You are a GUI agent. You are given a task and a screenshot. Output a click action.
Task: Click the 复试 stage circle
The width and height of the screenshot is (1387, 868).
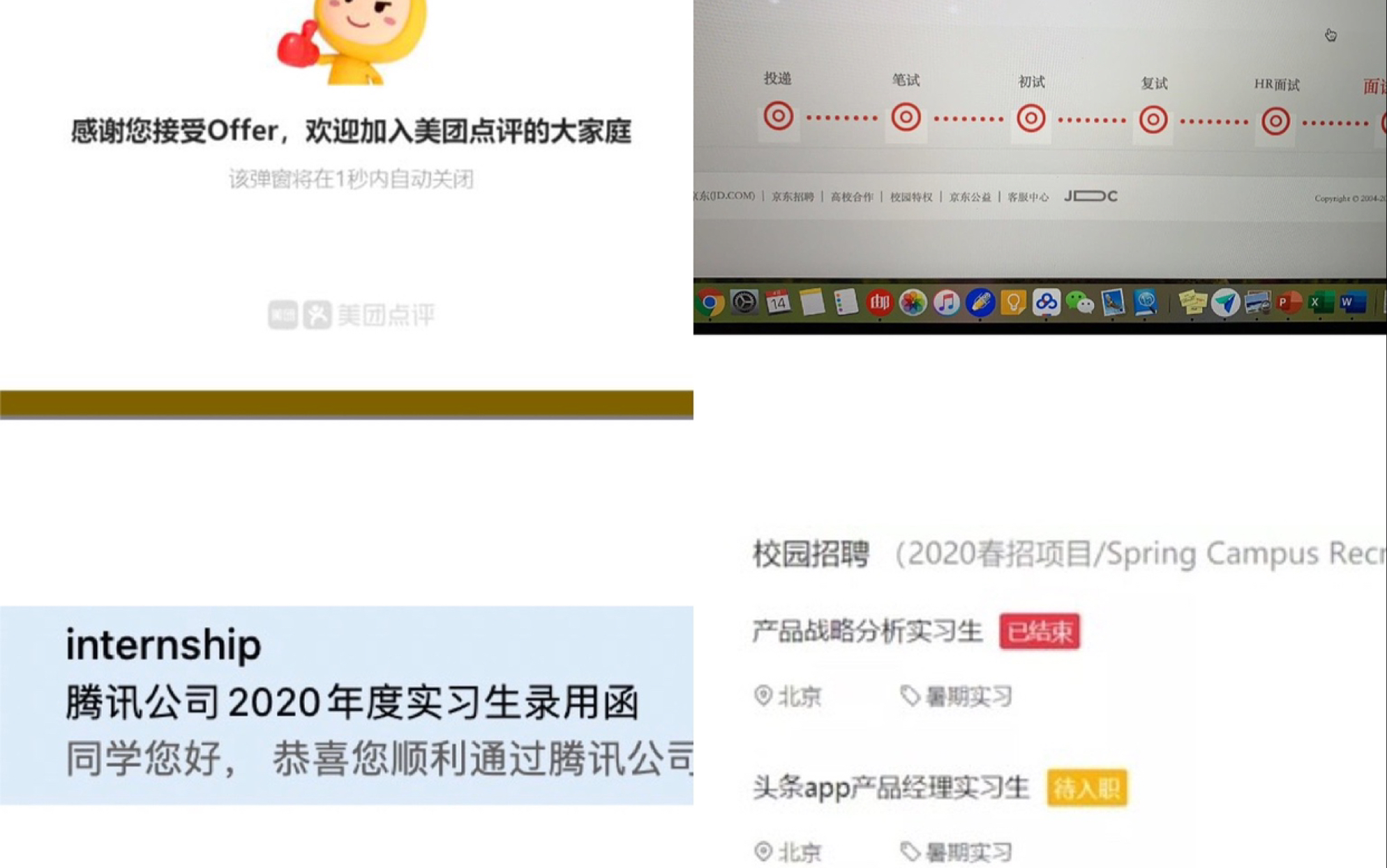click(1153, 120)
